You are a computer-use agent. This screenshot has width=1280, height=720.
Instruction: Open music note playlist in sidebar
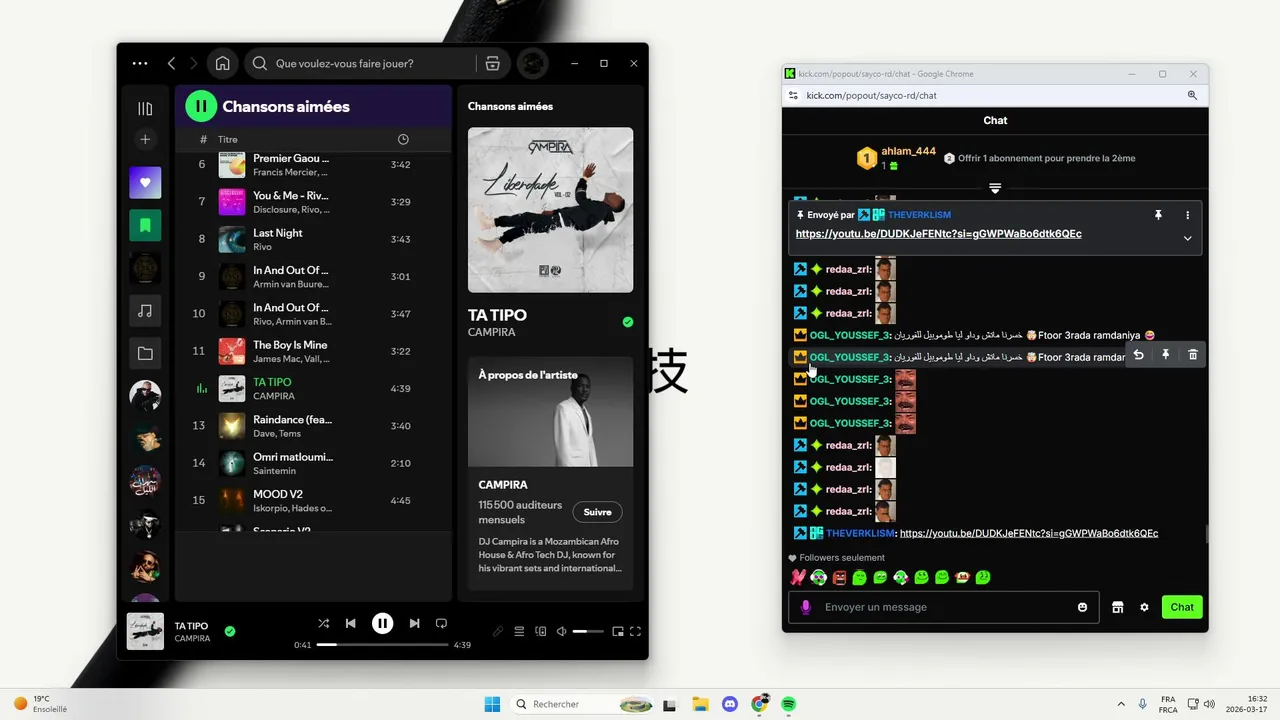click(x=145, y=311)
